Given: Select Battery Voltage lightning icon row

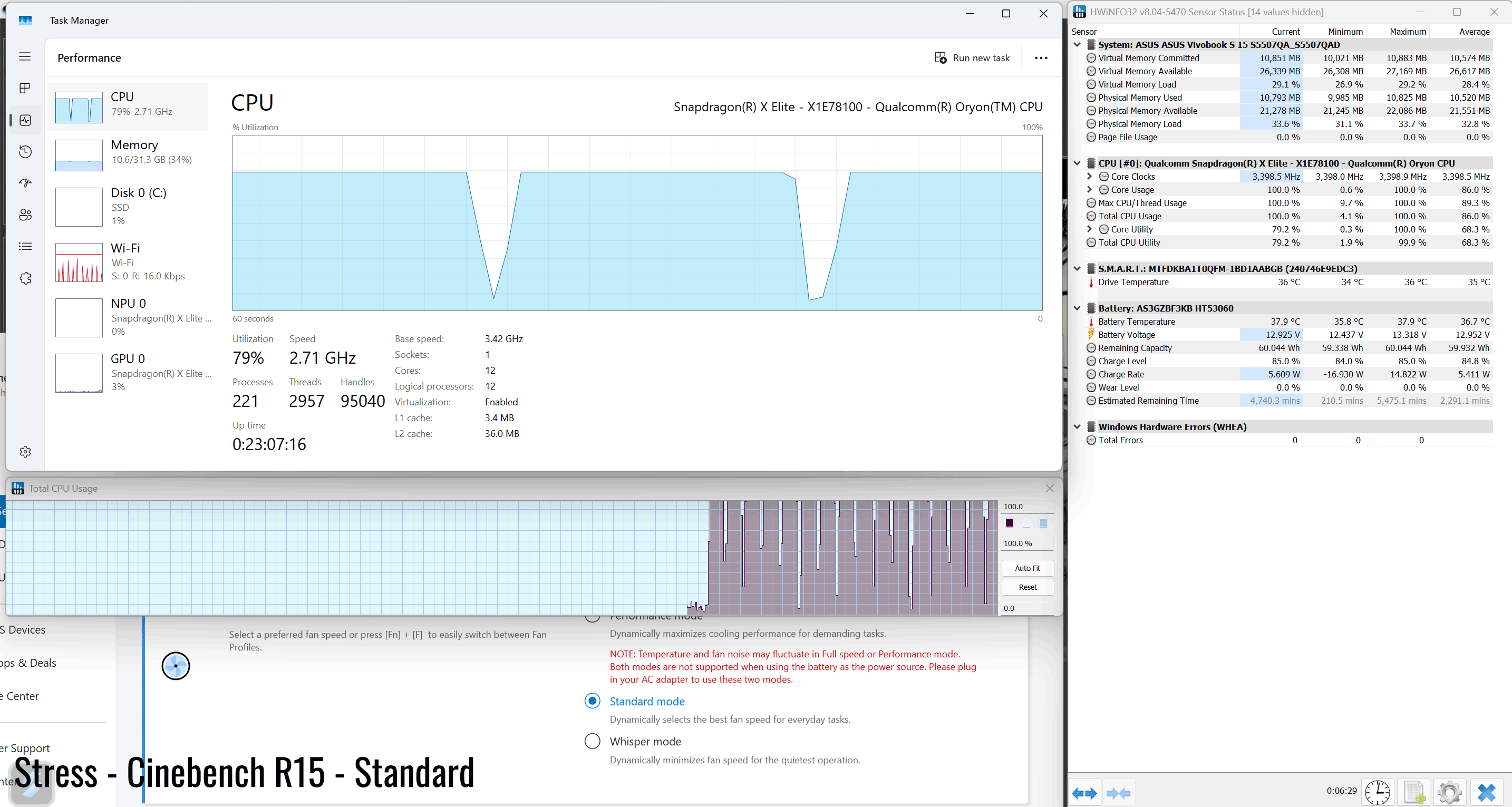Looking at the screenshot, I should tap(1289, 335).
